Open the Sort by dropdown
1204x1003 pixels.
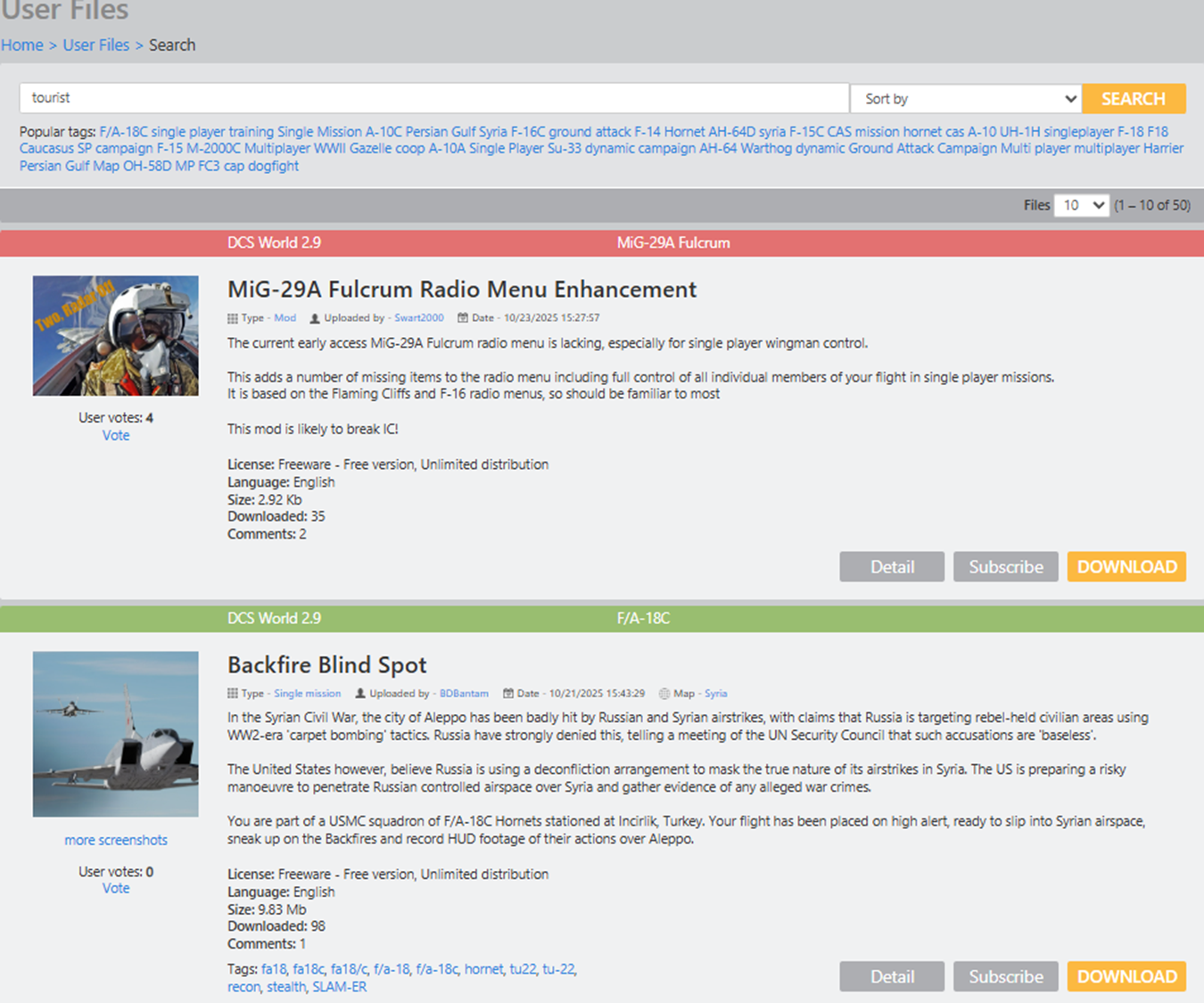coord(966,99)
